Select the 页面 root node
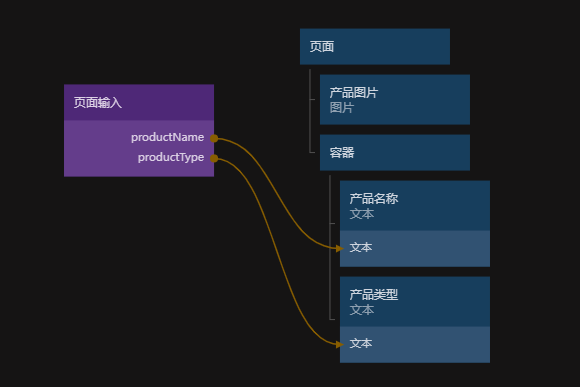The height and width of the screenshot is (387, 580). (375, 47)
